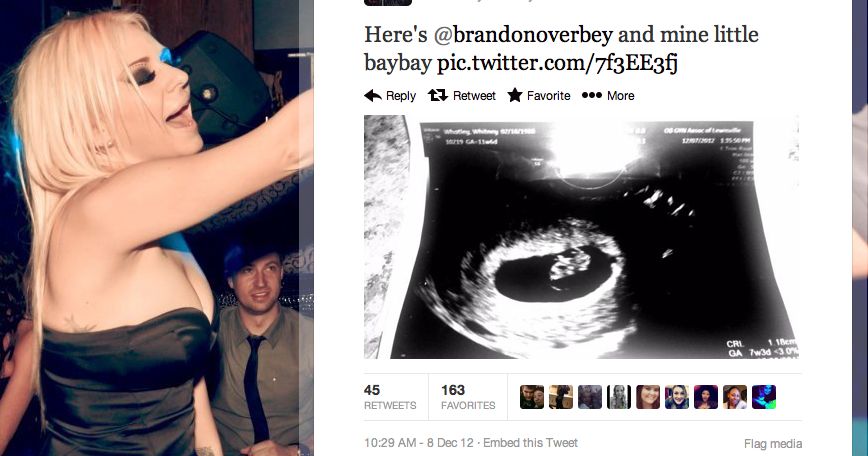The height and width of the screenshot is (456, 868).
Task: Click the fifth favoriter avatar
Action: (648, 397)
